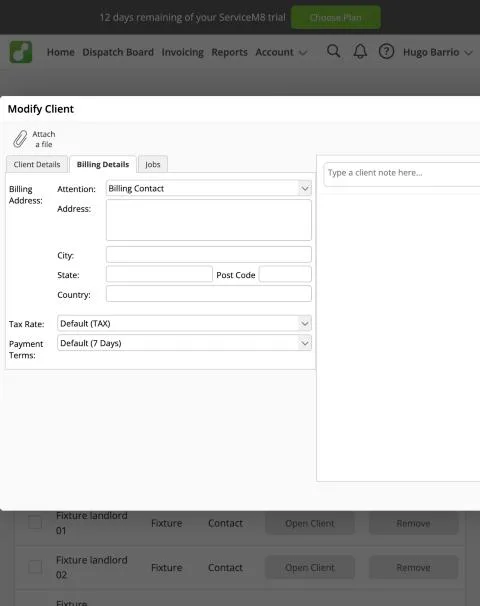This screenshot has height=606, width=480.
Task: Open the Attention Billing Contact dropdown
Action: click(x=209, y=189)
